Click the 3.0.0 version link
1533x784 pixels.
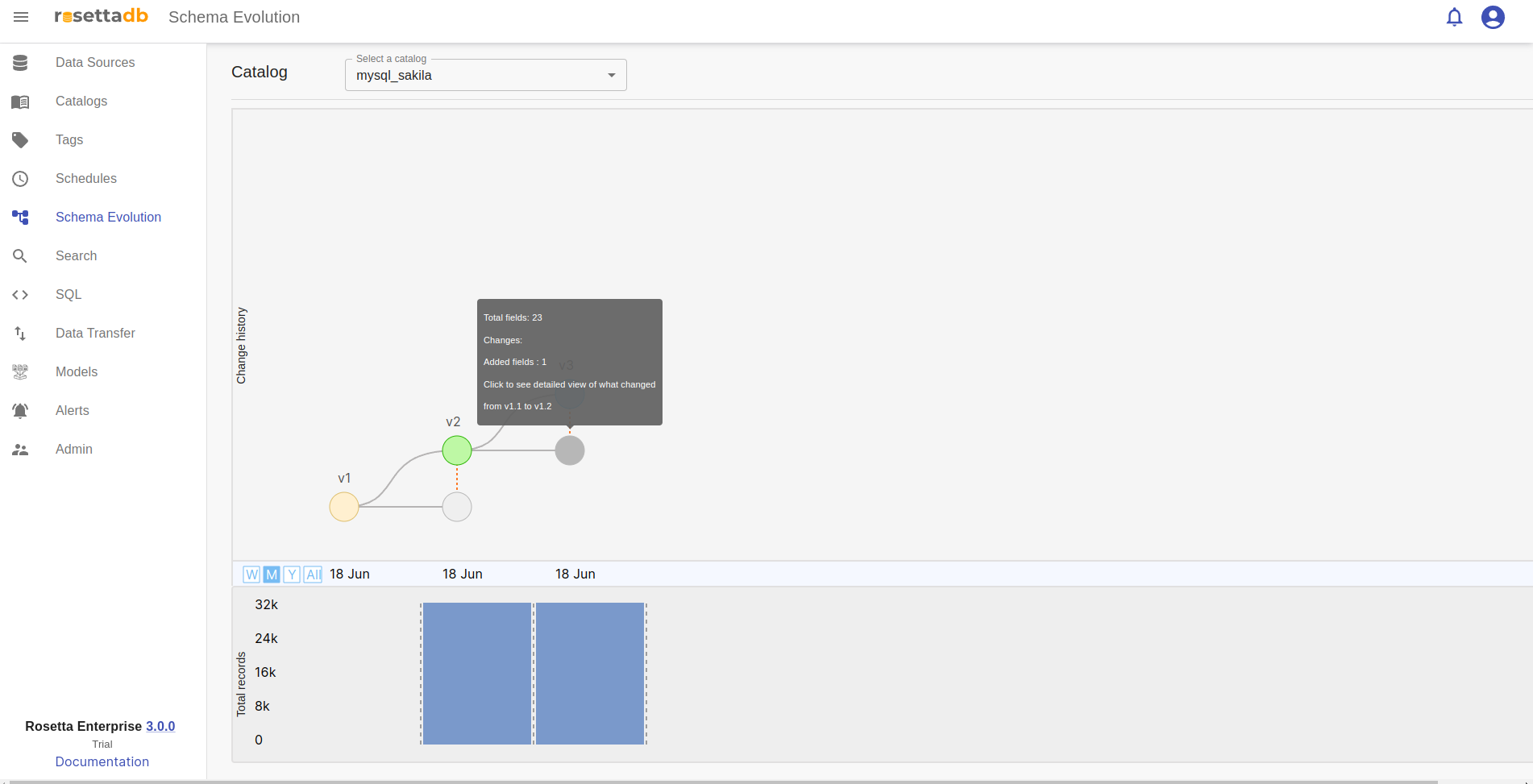click(x=160, y=726)
